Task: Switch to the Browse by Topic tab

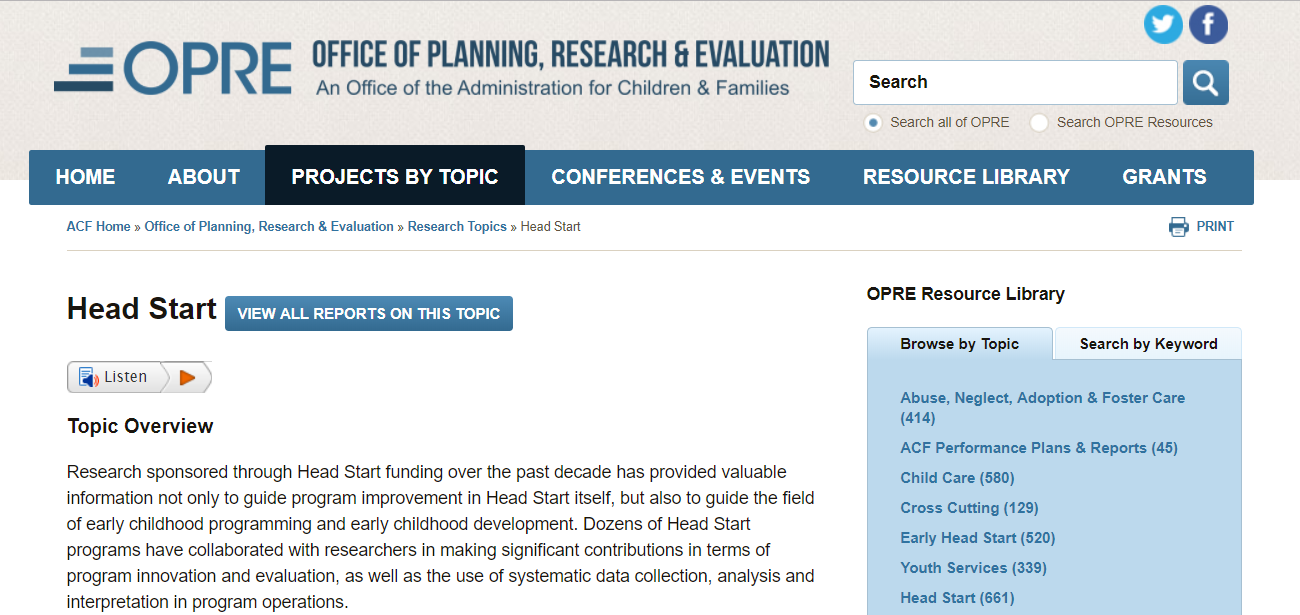Action: [959, 344]
